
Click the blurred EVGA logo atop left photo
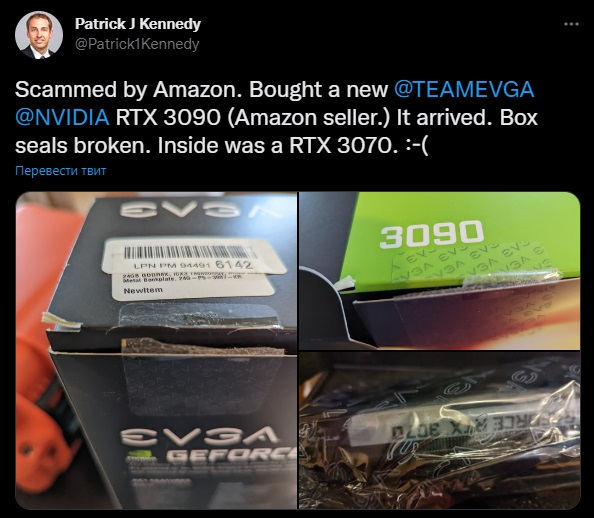pos(199,210)
